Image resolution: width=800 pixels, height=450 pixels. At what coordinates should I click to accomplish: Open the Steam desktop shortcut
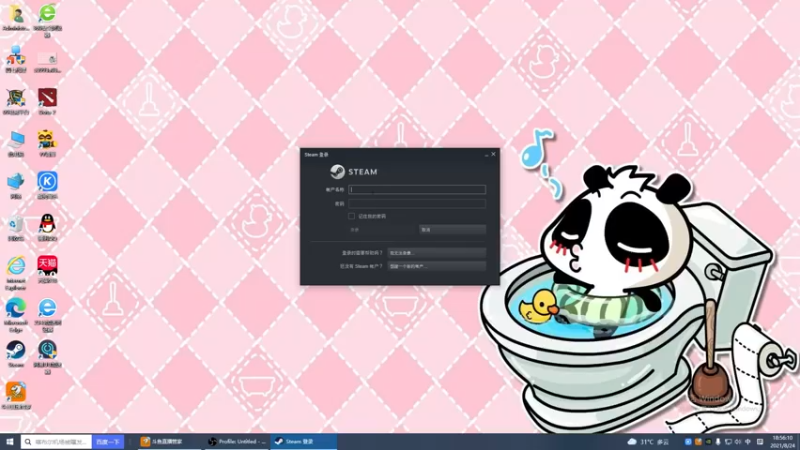16,354
